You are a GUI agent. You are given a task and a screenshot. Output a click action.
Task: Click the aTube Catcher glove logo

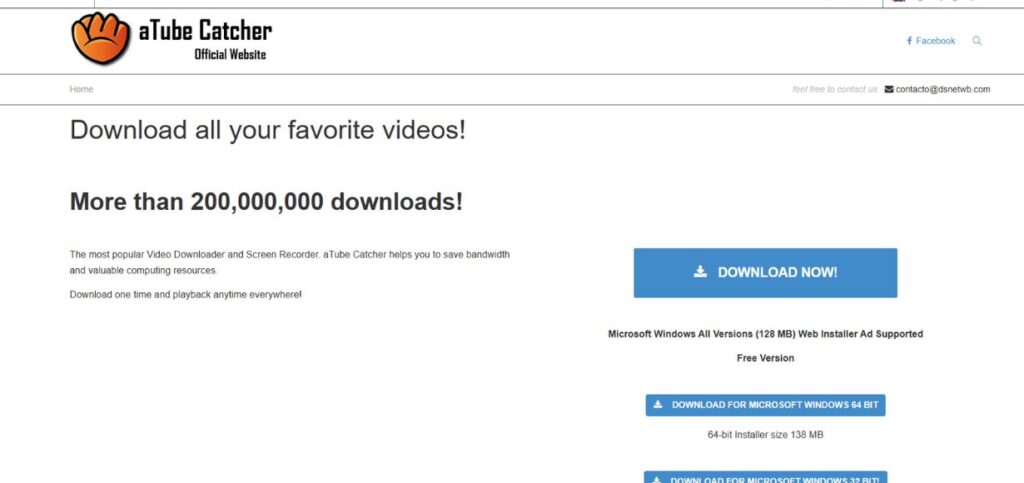point(101,39)
